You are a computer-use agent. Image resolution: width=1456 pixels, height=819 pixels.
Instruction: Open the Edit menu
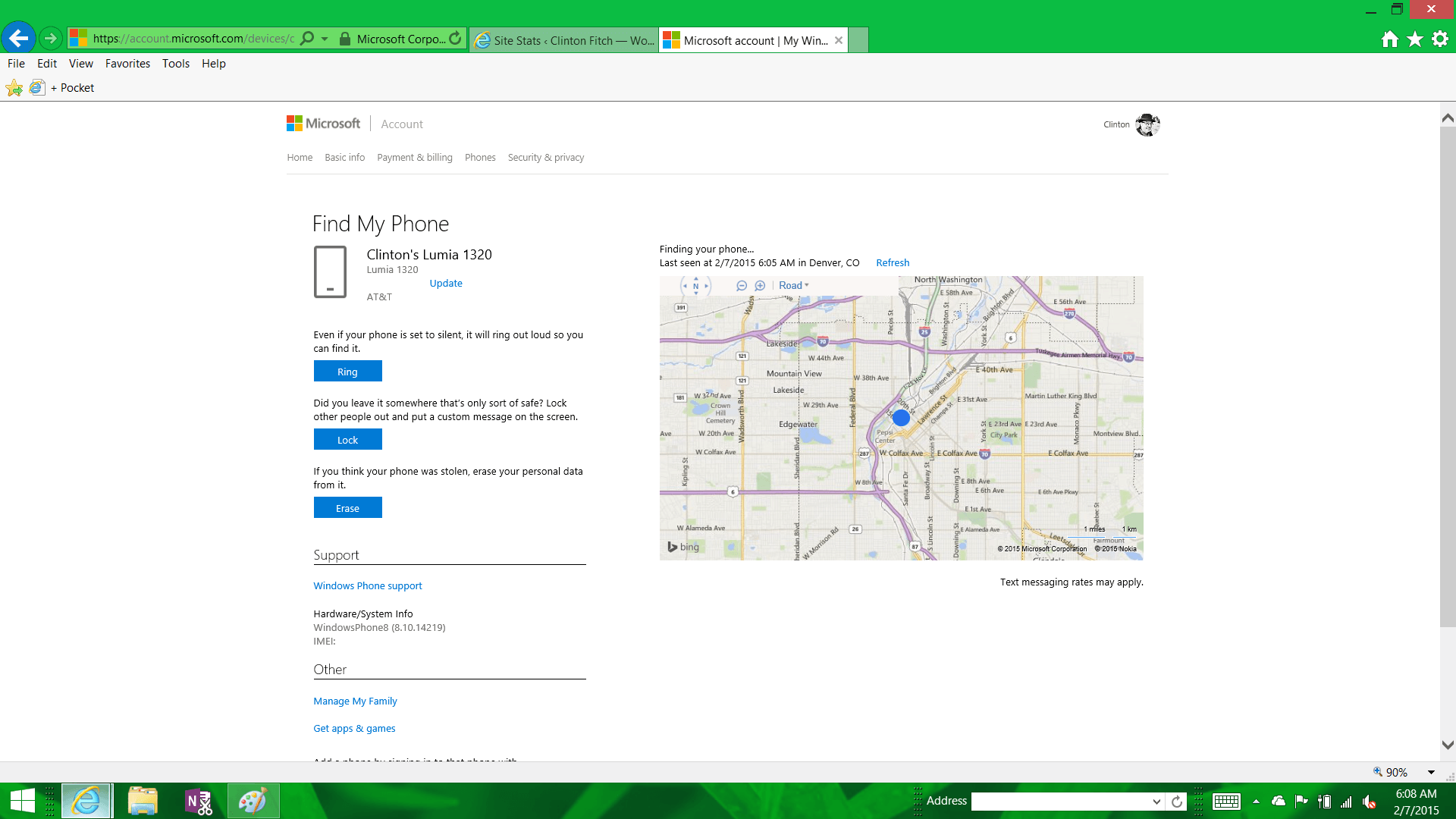(47, 64)
